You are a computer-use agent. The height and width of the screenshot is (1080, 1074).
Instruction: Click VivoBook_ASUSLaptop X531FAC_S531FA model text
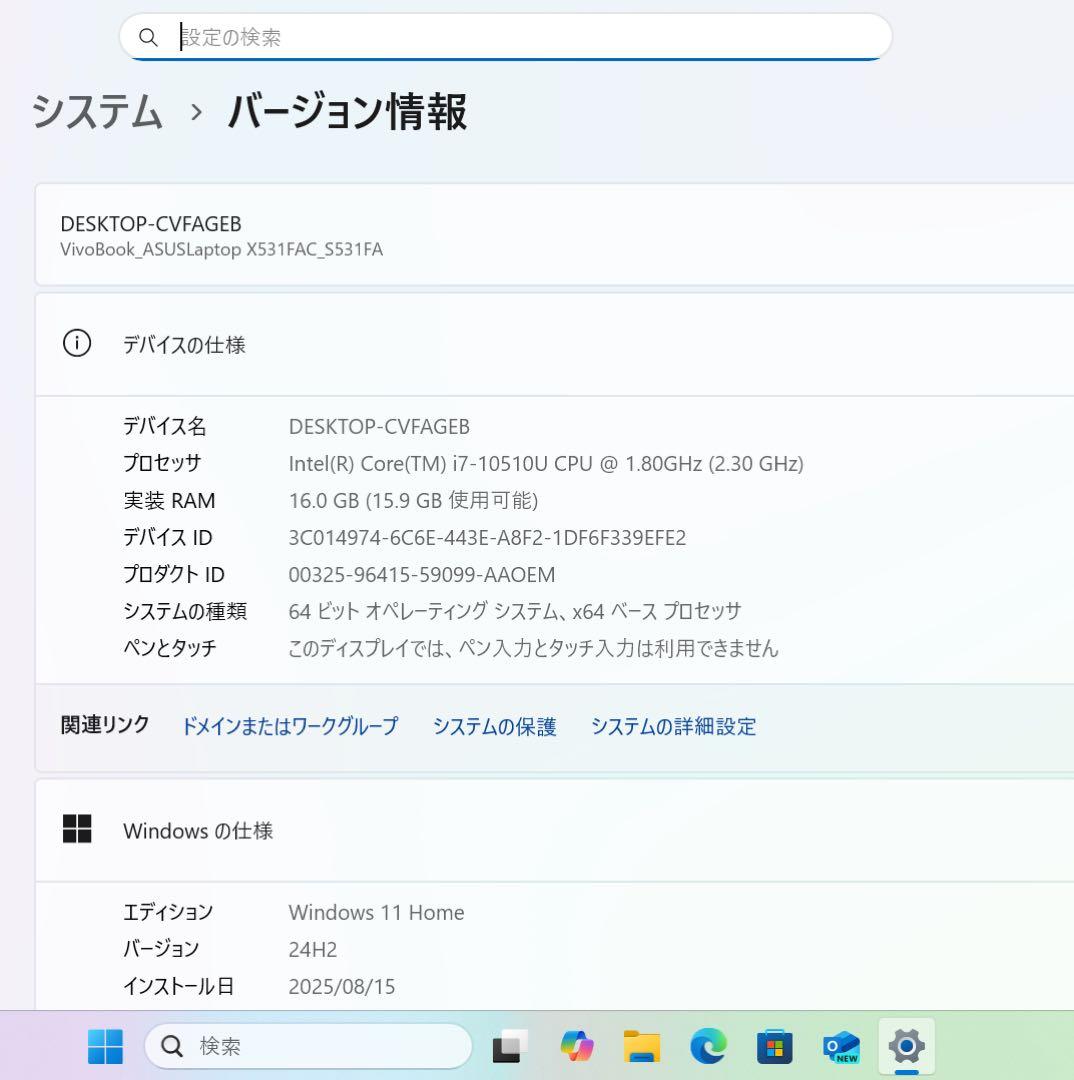(221, 249)
